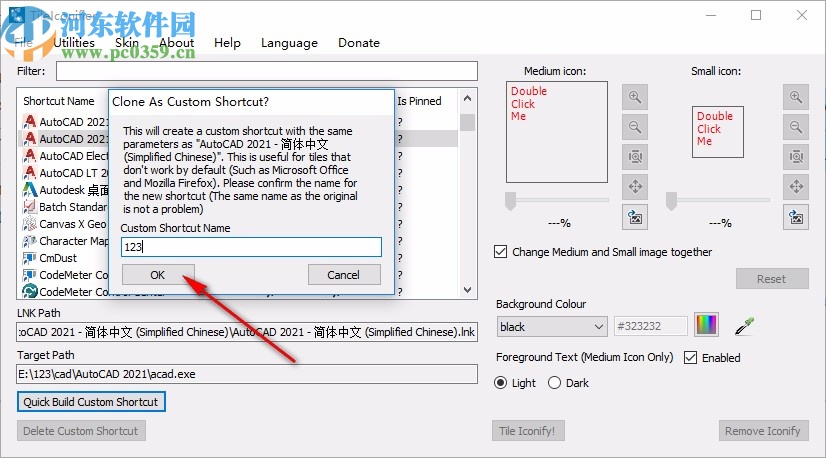Open the Skin menu
Viewport: 826px width, 458px height.
pos(127,43)
